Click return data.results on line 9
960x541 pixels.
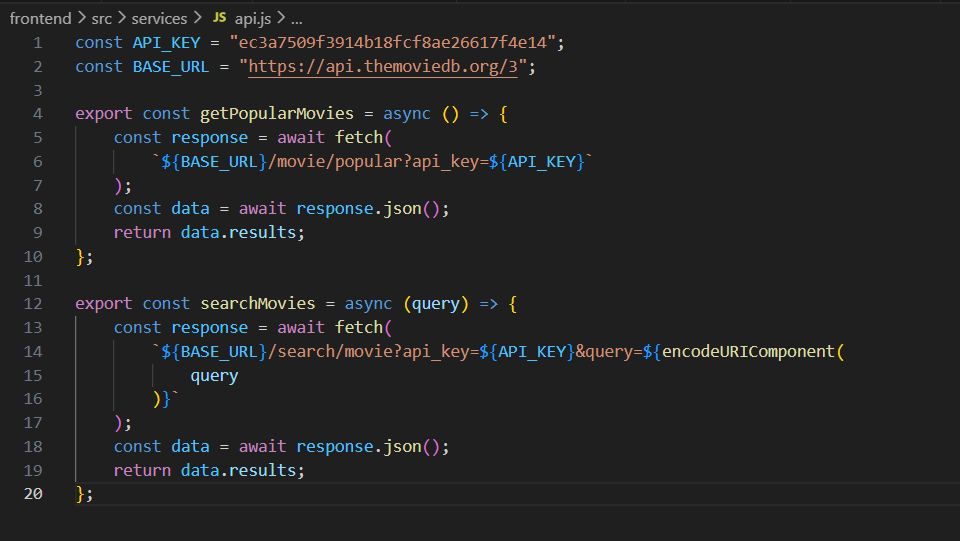pos(208,232)
